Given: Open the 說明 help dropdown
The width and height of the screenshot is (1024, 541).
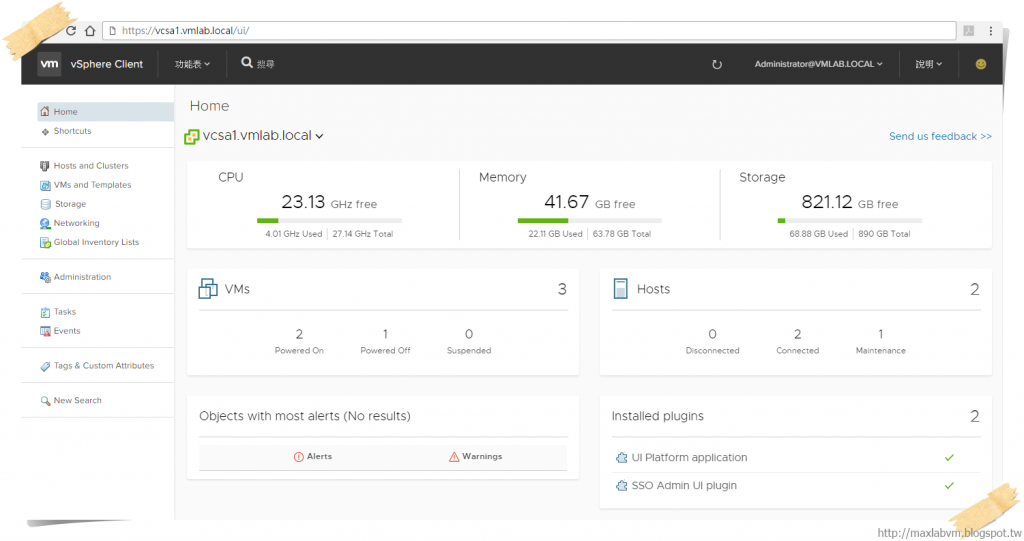Looking at the screenshot, I should 929,64.
